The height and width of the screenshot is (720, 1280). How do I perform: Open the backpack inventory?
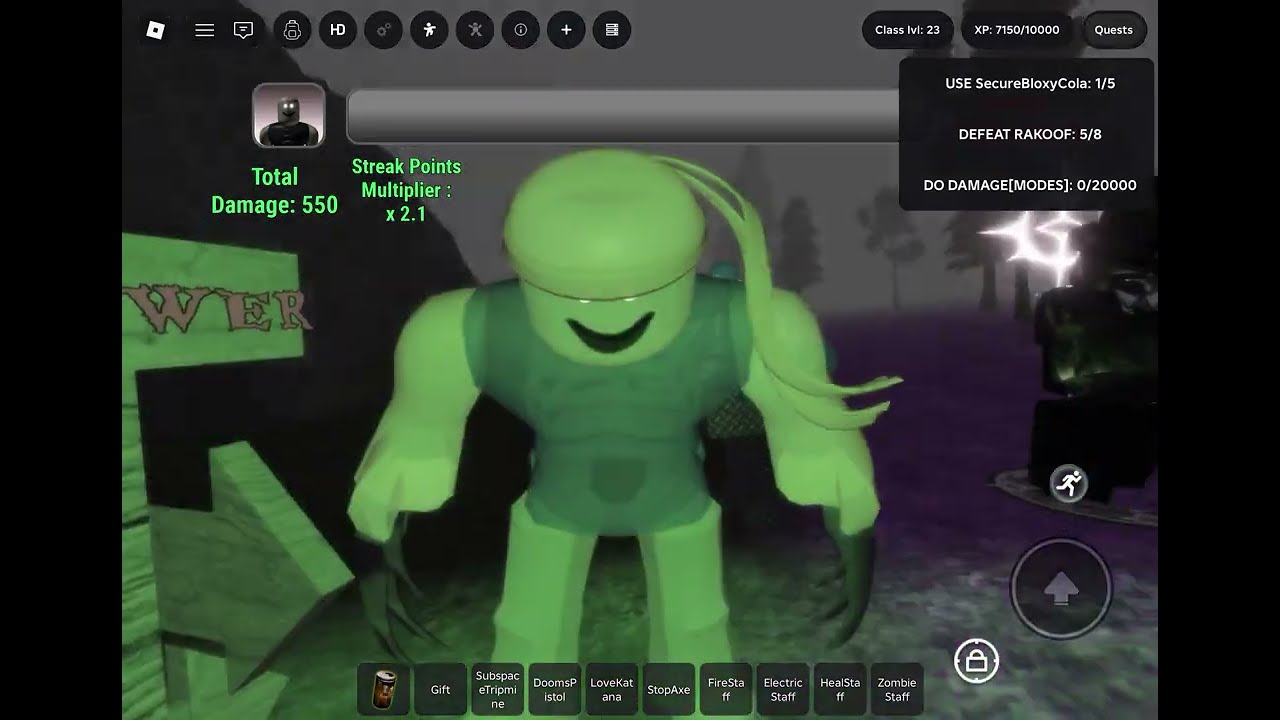click(x=292, y=30)
